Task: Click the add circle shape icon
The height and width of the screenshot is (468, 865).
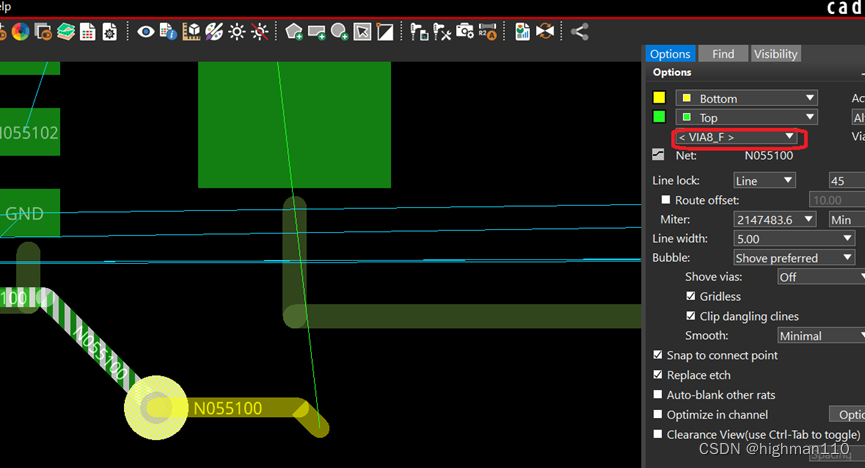Action: pyautogui.click(x=340, y=32)
